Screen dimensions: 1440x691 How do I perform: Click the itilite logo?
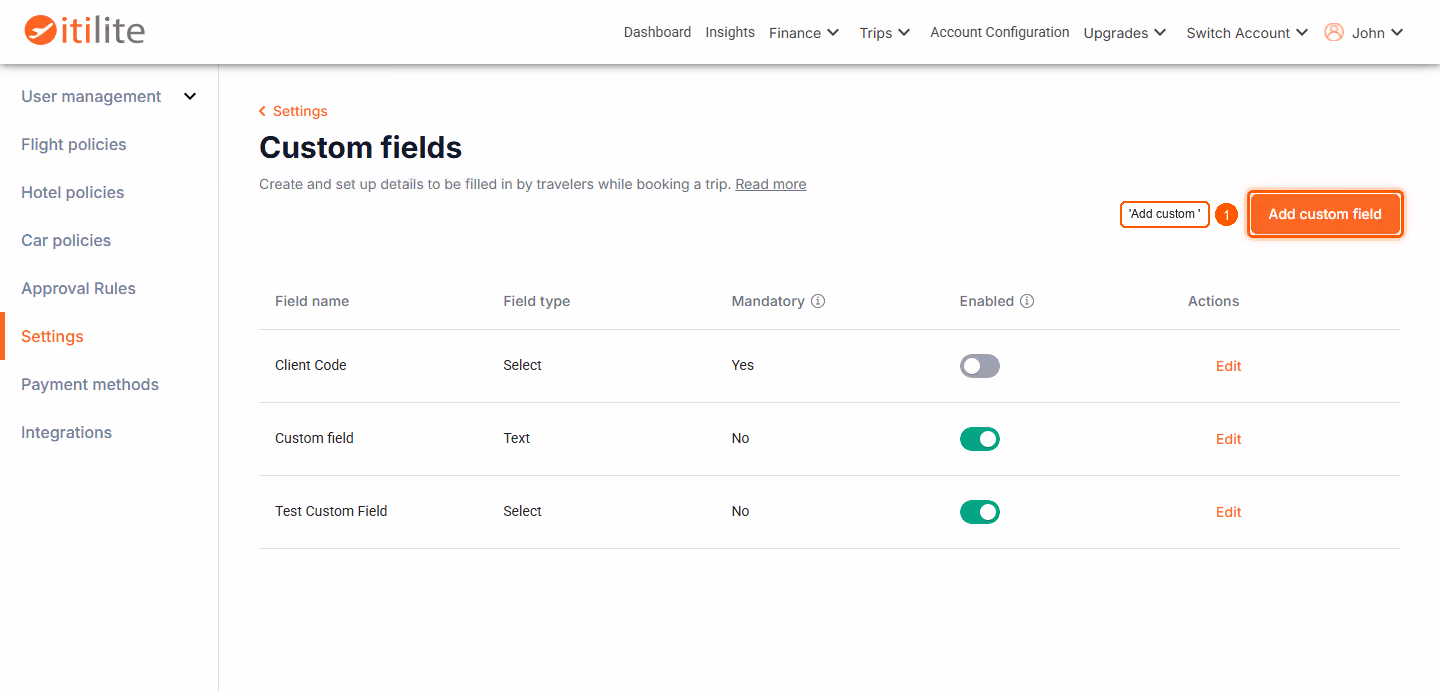pos(85,30)
